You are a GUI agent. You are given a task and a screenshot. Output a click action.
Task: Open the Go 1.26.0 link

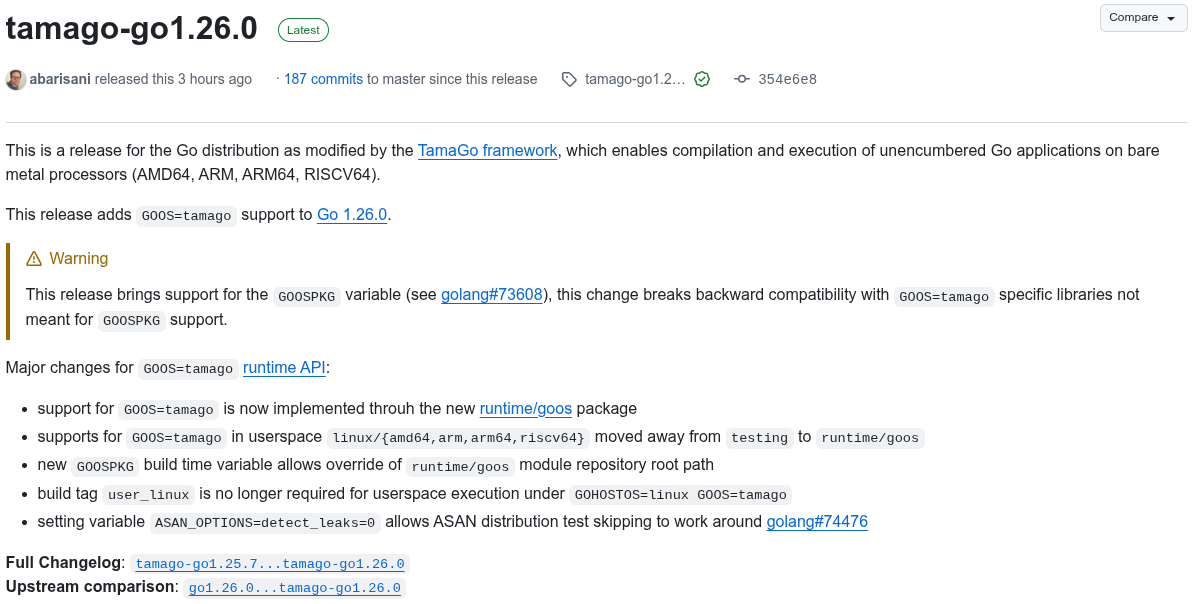point(352,215)
